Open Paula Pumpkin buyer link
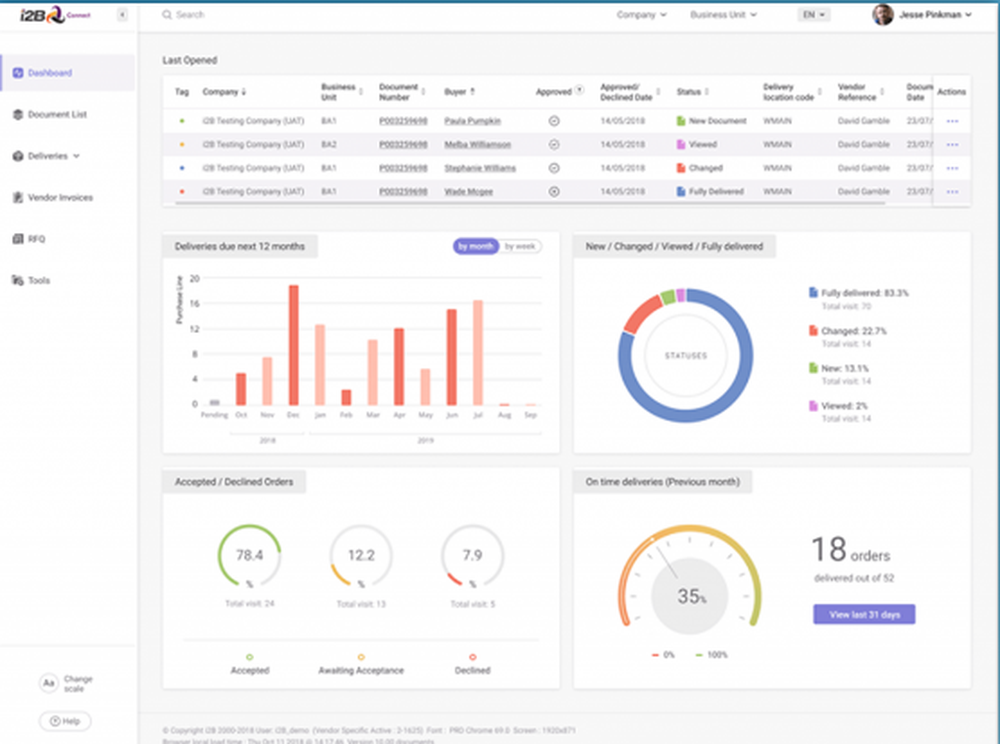This screenshot has width=1000, height=744. (x=473, y=121)
